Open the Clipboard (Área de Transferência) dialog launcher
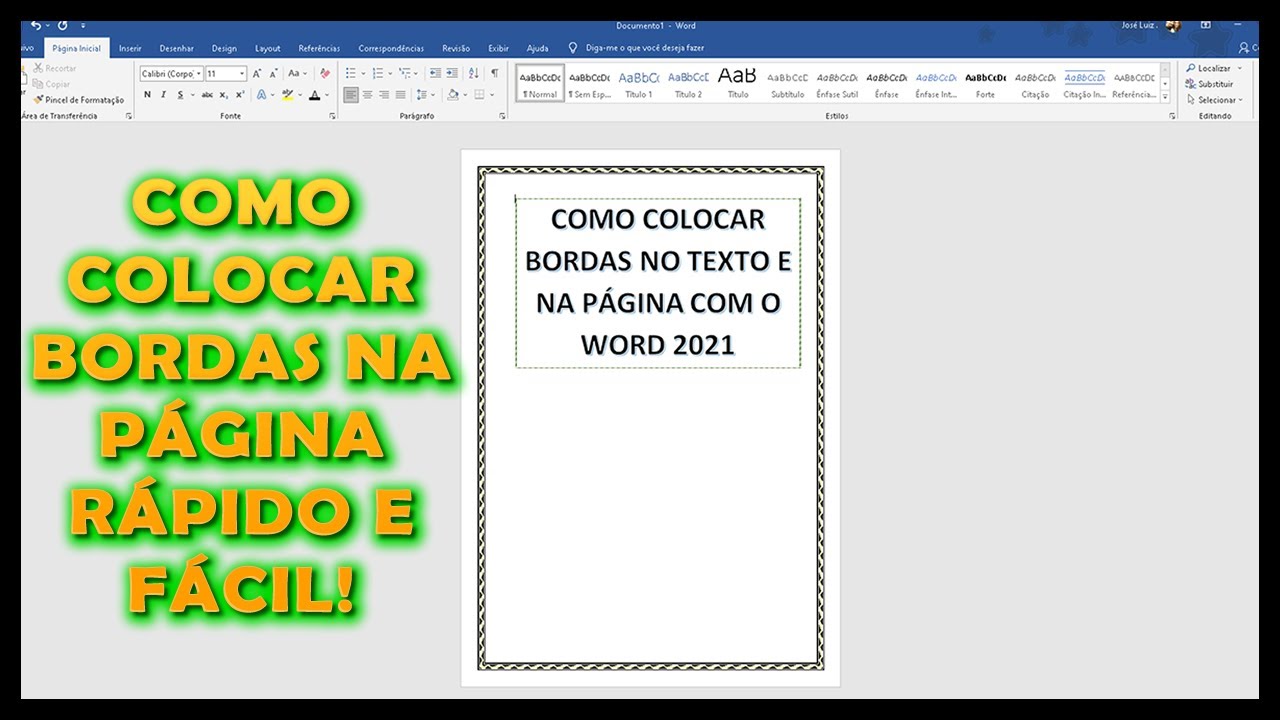Screen dimensions: 1280x720 (x=129, y=116)
